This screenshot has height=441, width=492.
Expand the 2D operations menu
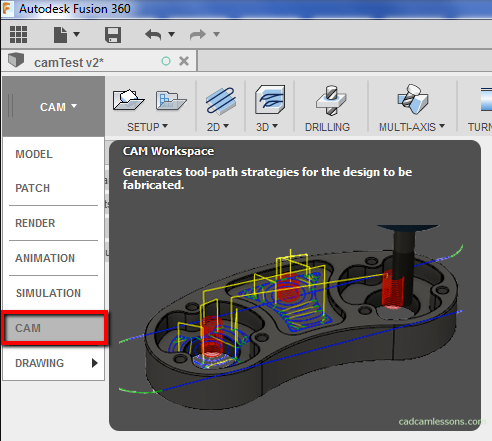click(218, 127)
